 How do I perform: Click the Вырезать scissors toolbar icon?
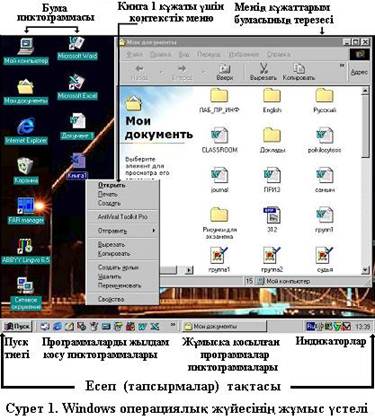tap(263, 72)
